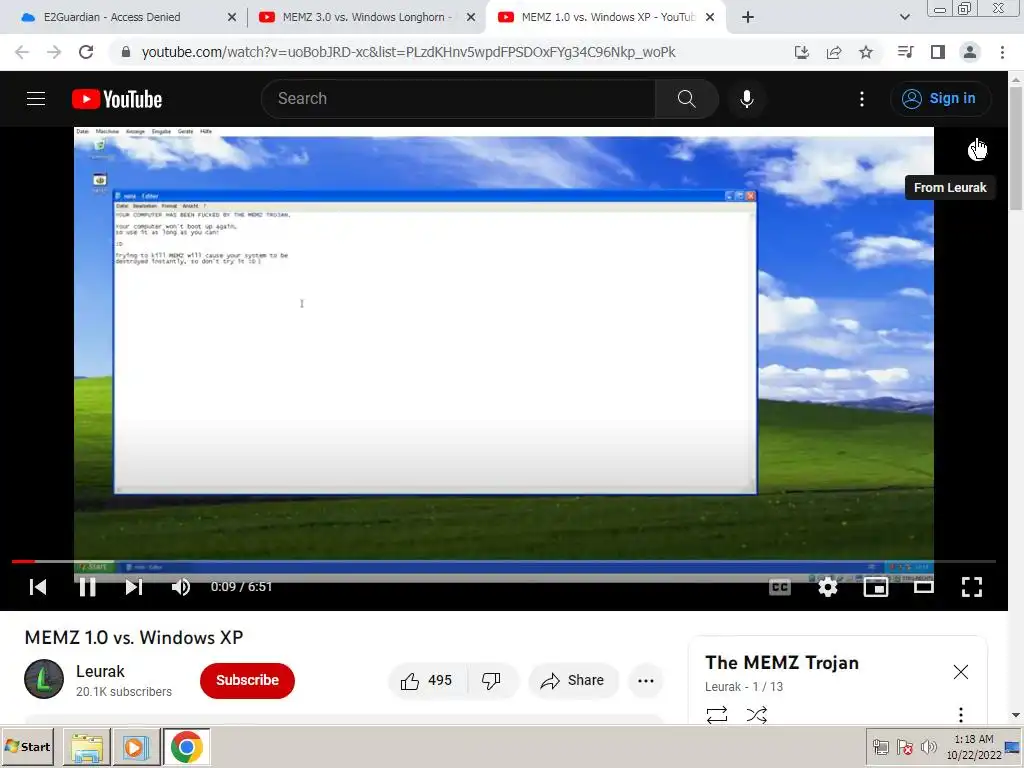Start voice search with microphone icon
Image resolution: width=1024 pixels, height=768 pixels.
(746, 99)
